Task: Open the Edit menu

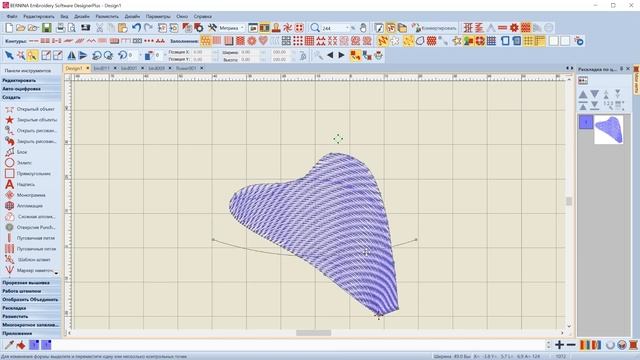Action: click(x=39, y=16)
